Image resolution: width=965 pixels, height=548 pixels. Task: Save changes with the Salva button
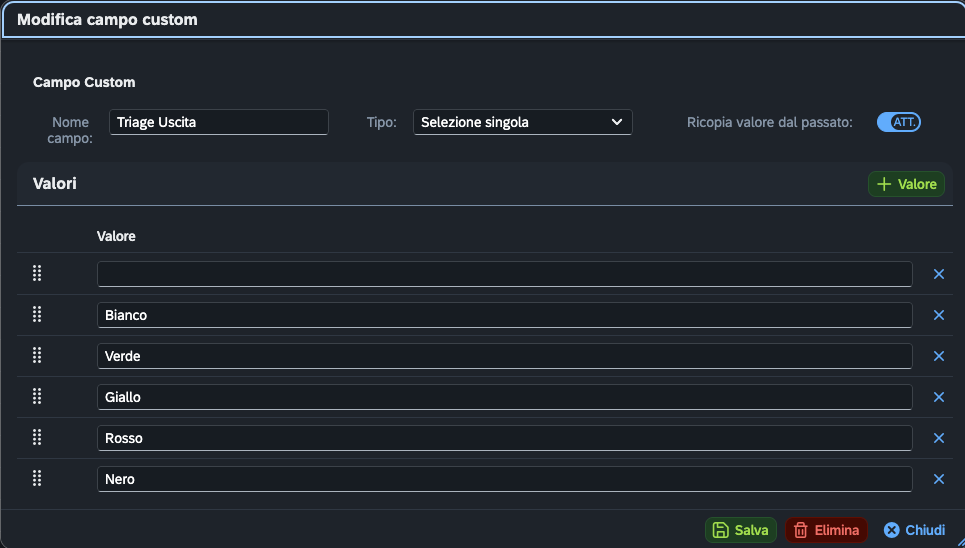740,530
